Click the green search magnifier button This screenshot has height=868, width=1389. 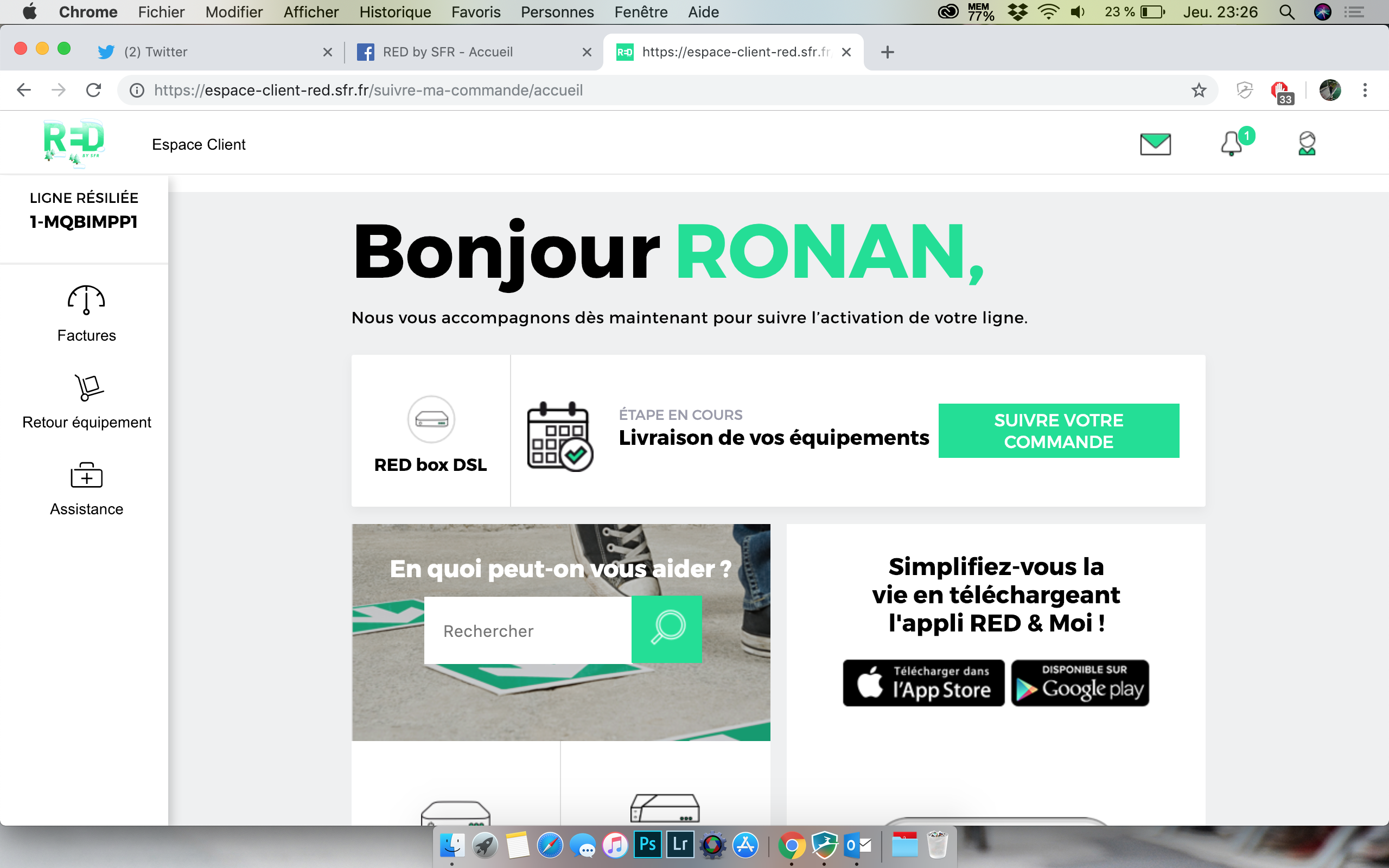coord(666,629)
